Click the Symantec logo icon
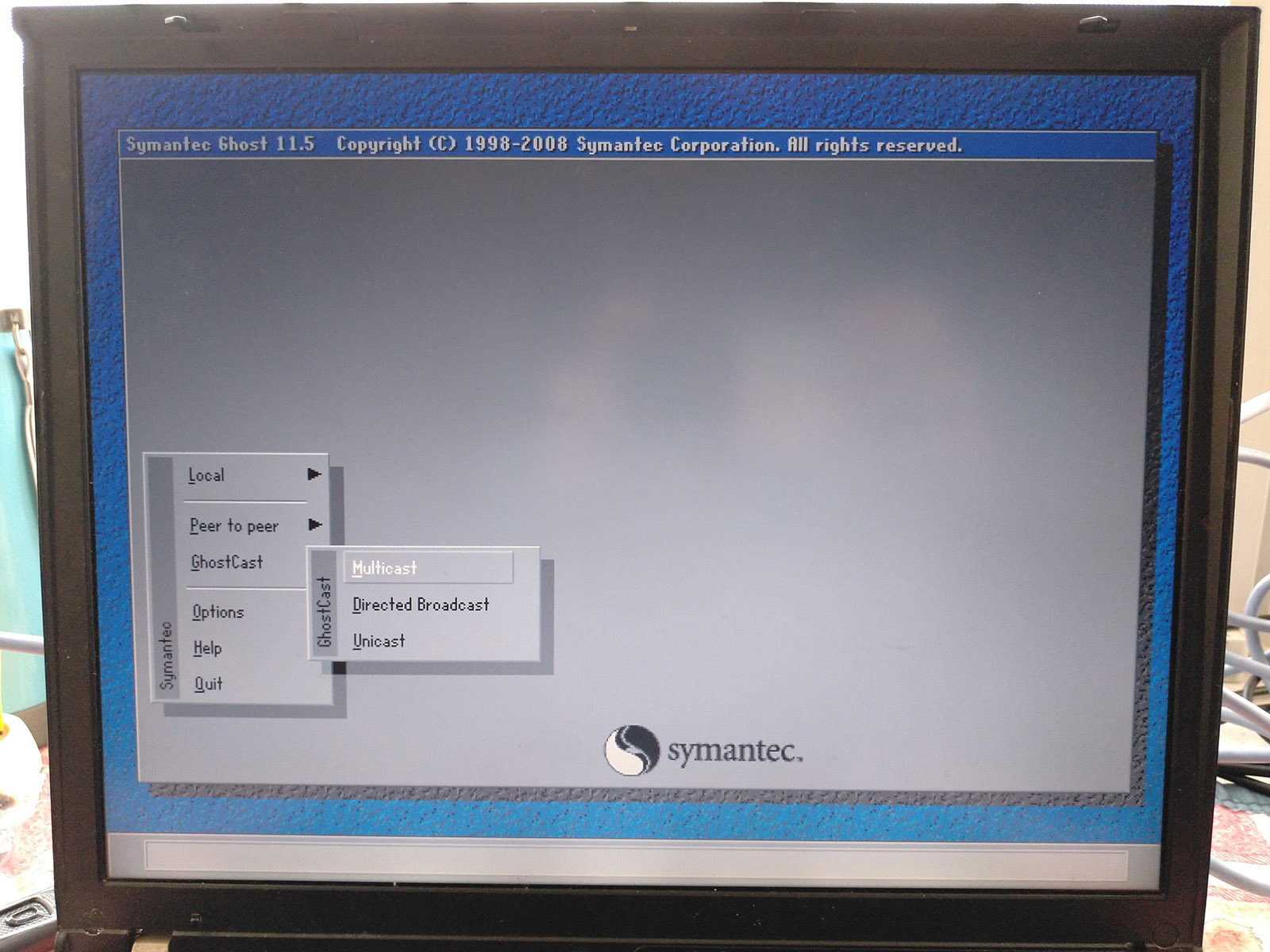Viewport: 1270px width, 952px height. coord(632,750)
